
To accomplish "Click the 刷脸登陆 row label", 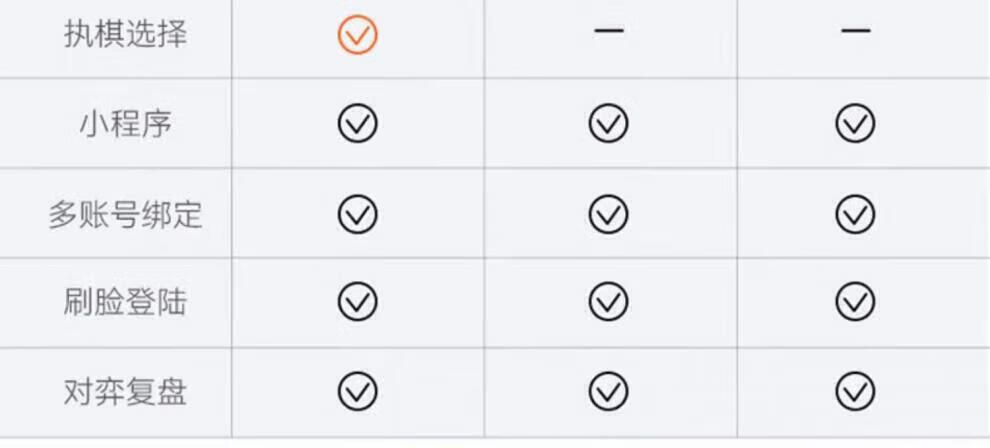I will pyautogui.click(x=125, y=302).
